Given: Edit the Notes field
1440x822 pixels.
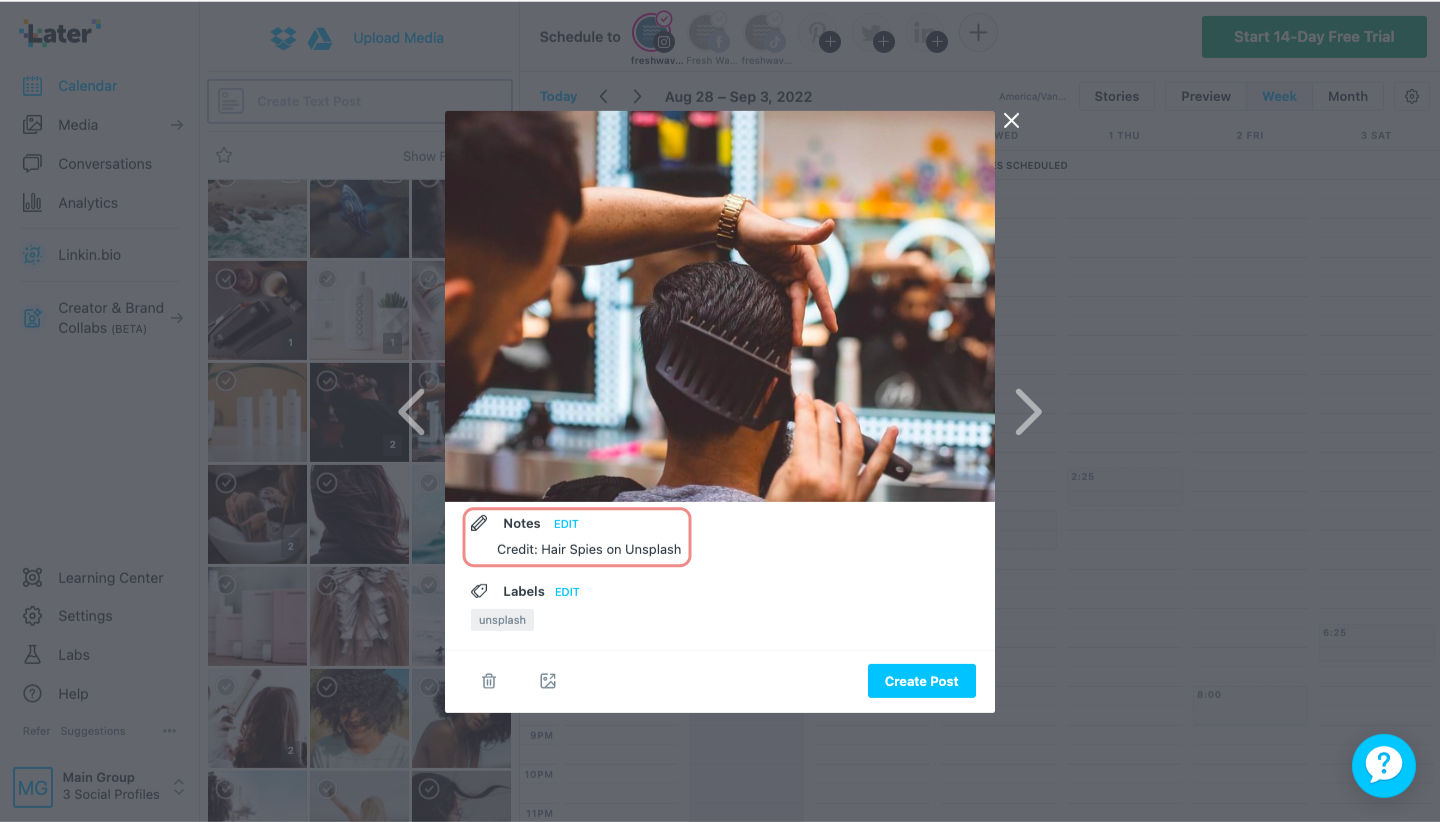Looking at the screenshot, I should (x=566, y=524).
